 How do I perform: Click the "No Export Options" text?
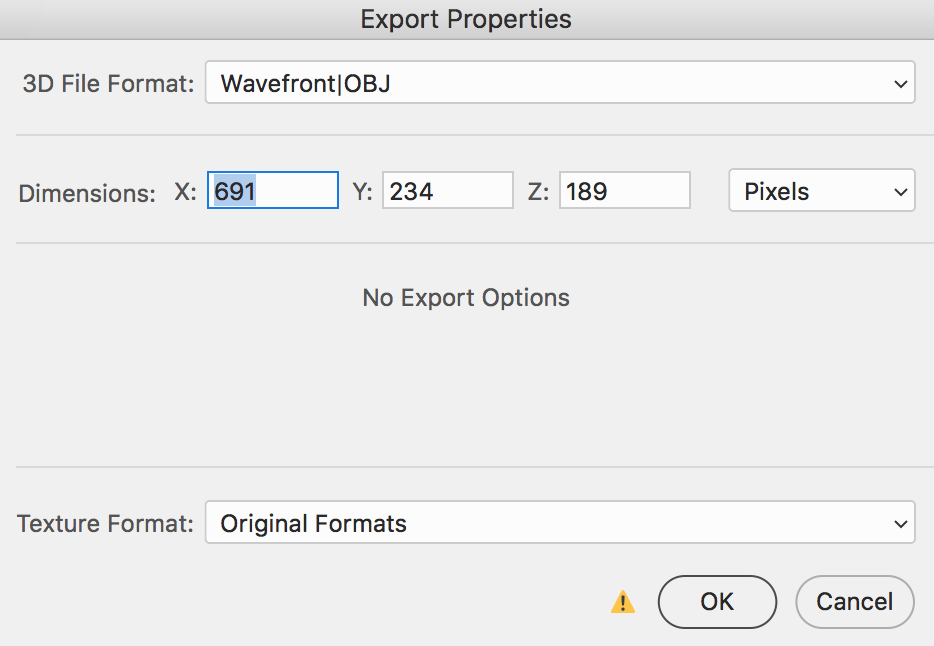466,298
